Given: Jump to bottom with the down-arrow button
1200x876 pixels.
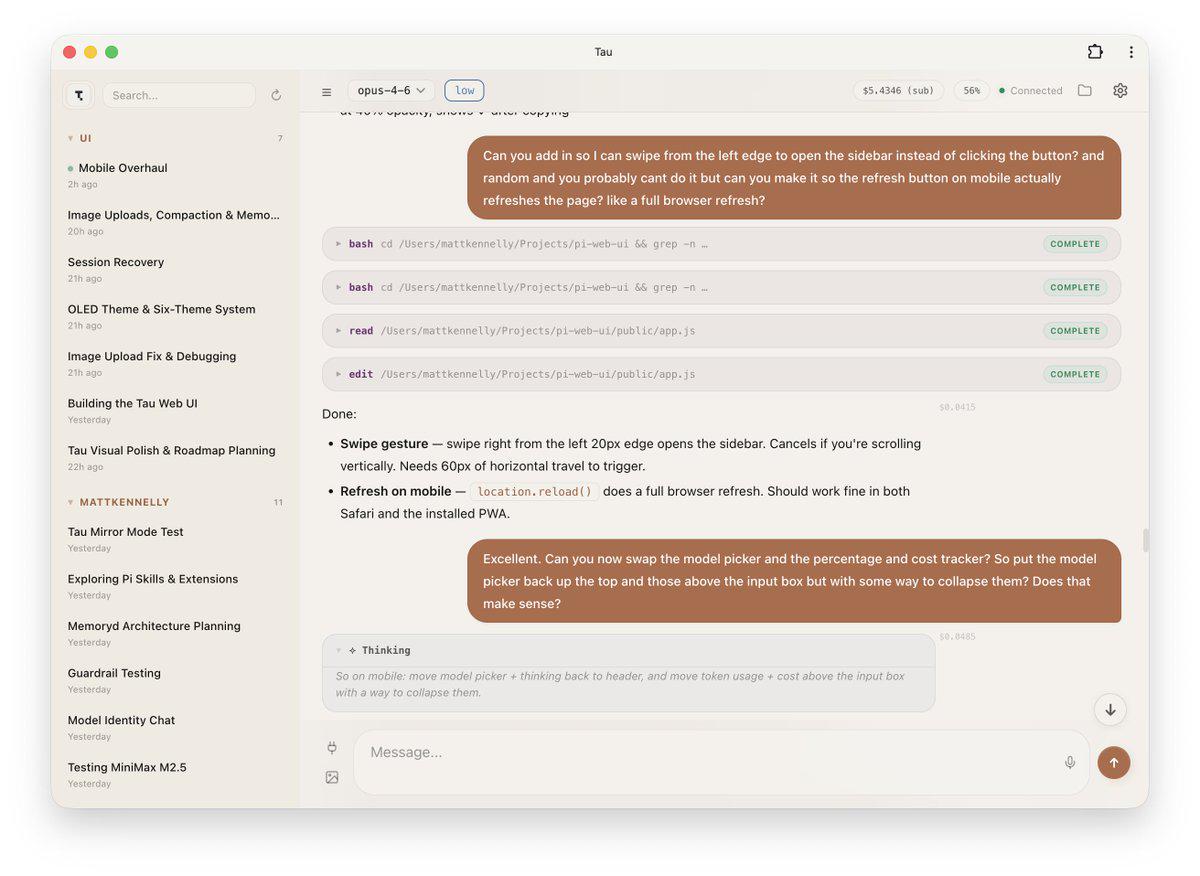Looking at the screenshot, I should [x=1110, y=709].
